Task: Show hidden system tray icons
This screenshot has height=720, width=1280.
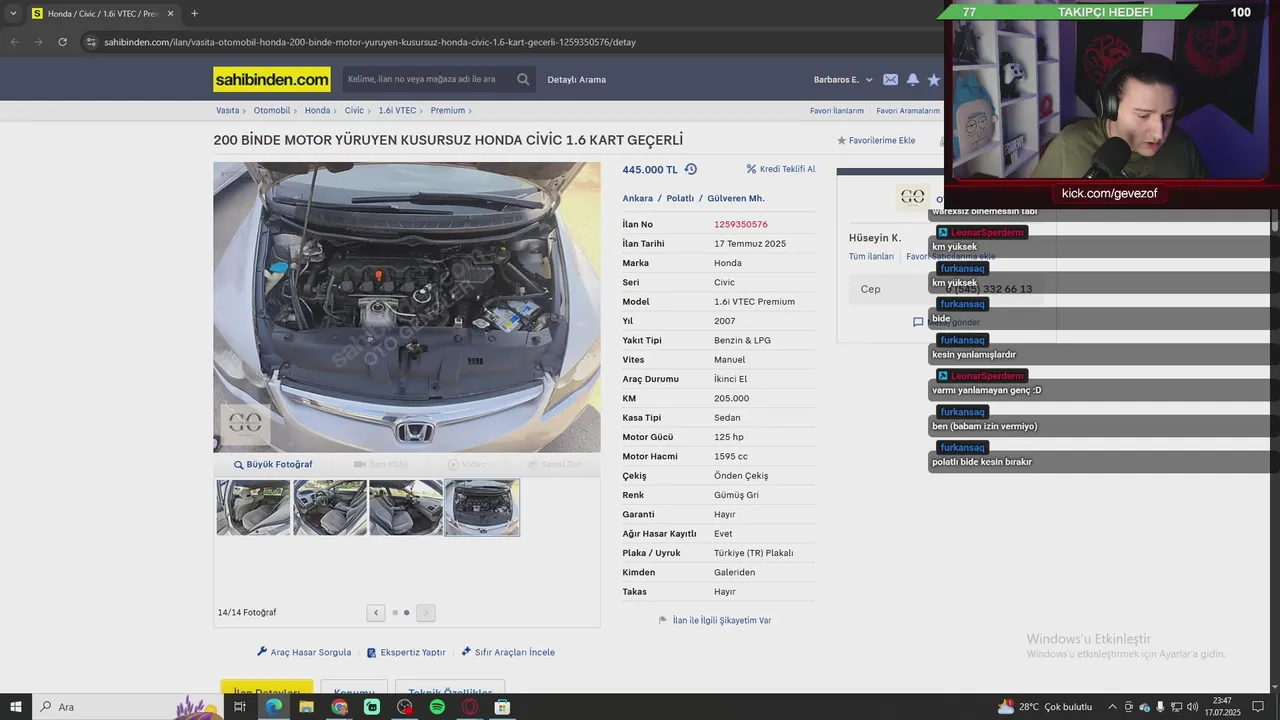Action: tap(1112, 707)
